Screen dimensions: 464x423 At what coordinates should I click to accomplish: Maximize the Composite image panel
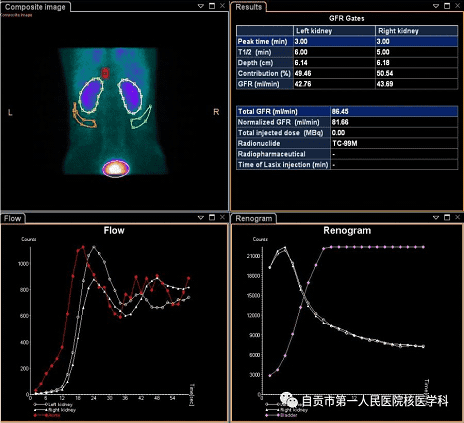(x=212, y=6)
